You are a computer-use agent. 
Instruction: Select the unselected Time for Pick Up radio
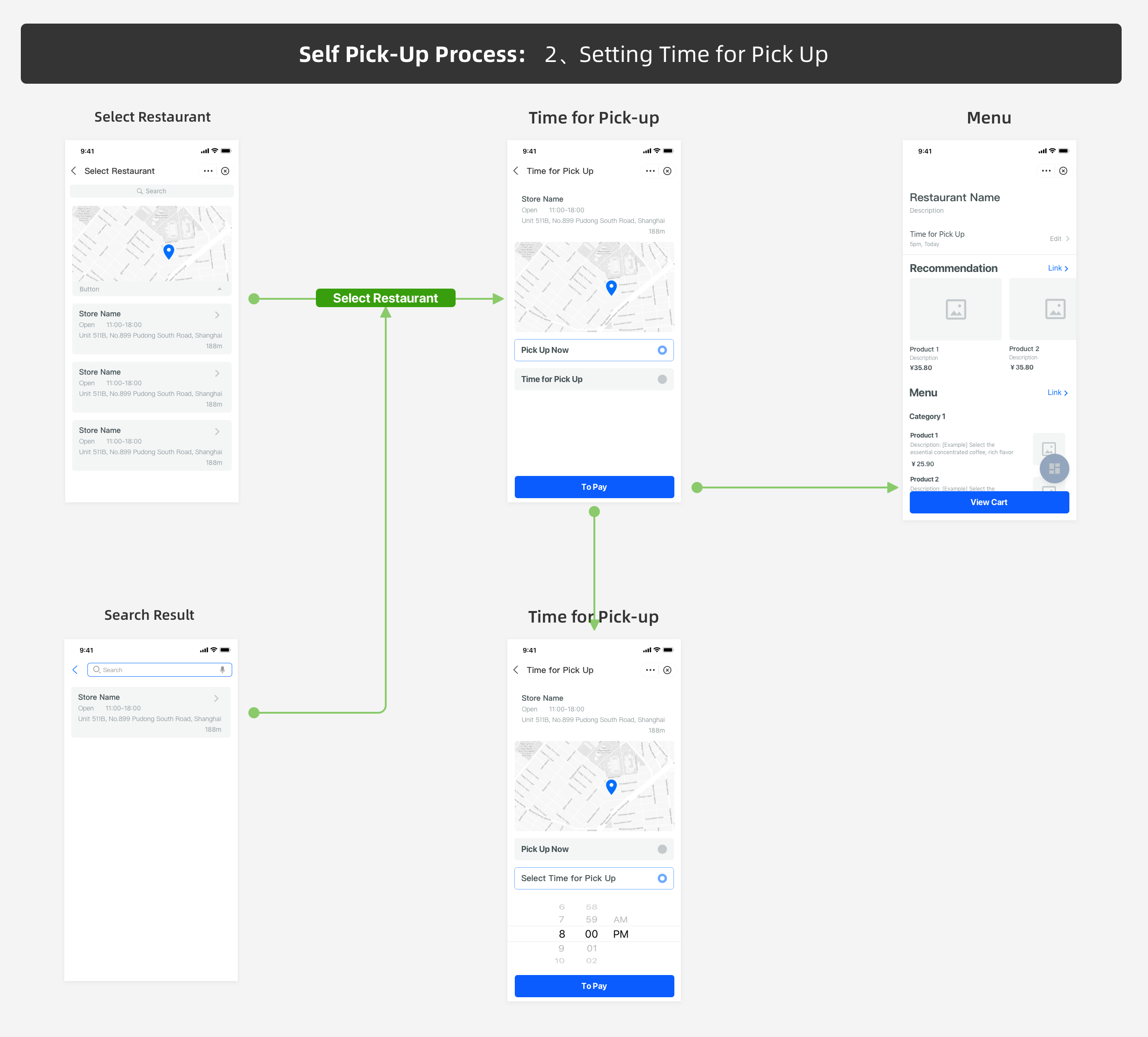[x=662, y=379]
